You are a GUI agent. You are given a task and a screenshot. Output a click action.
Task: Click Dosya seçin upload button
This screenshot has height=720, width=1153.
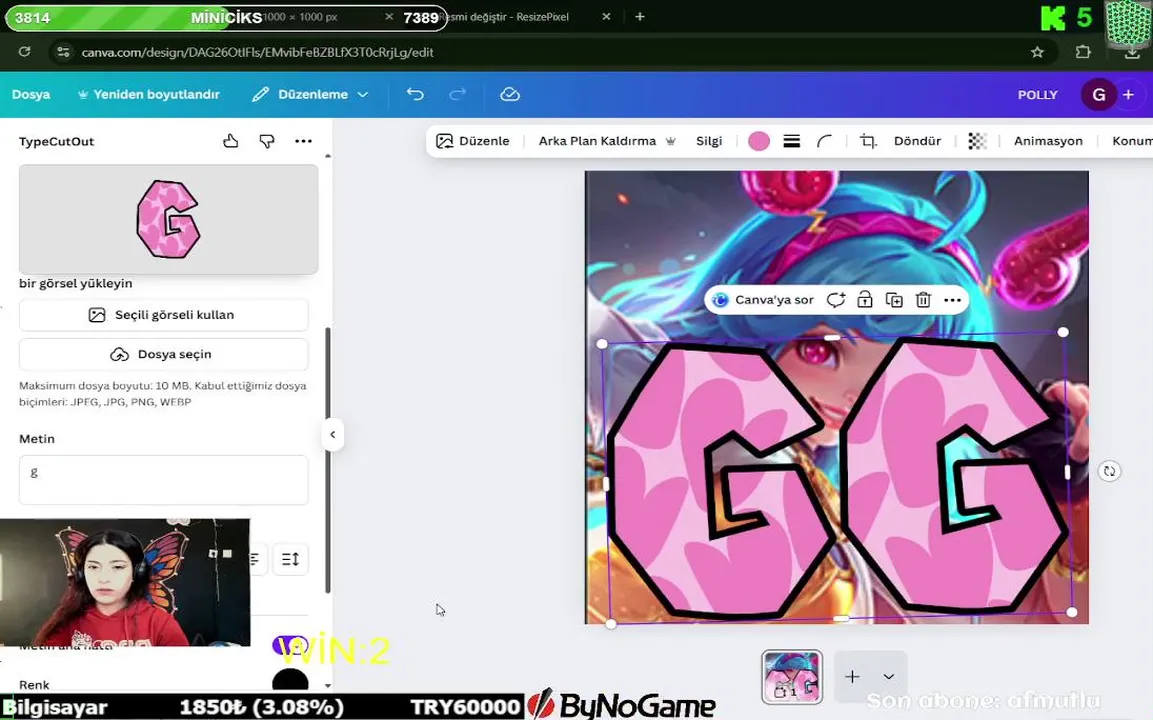pyautogui.click(x=163, y=354)
